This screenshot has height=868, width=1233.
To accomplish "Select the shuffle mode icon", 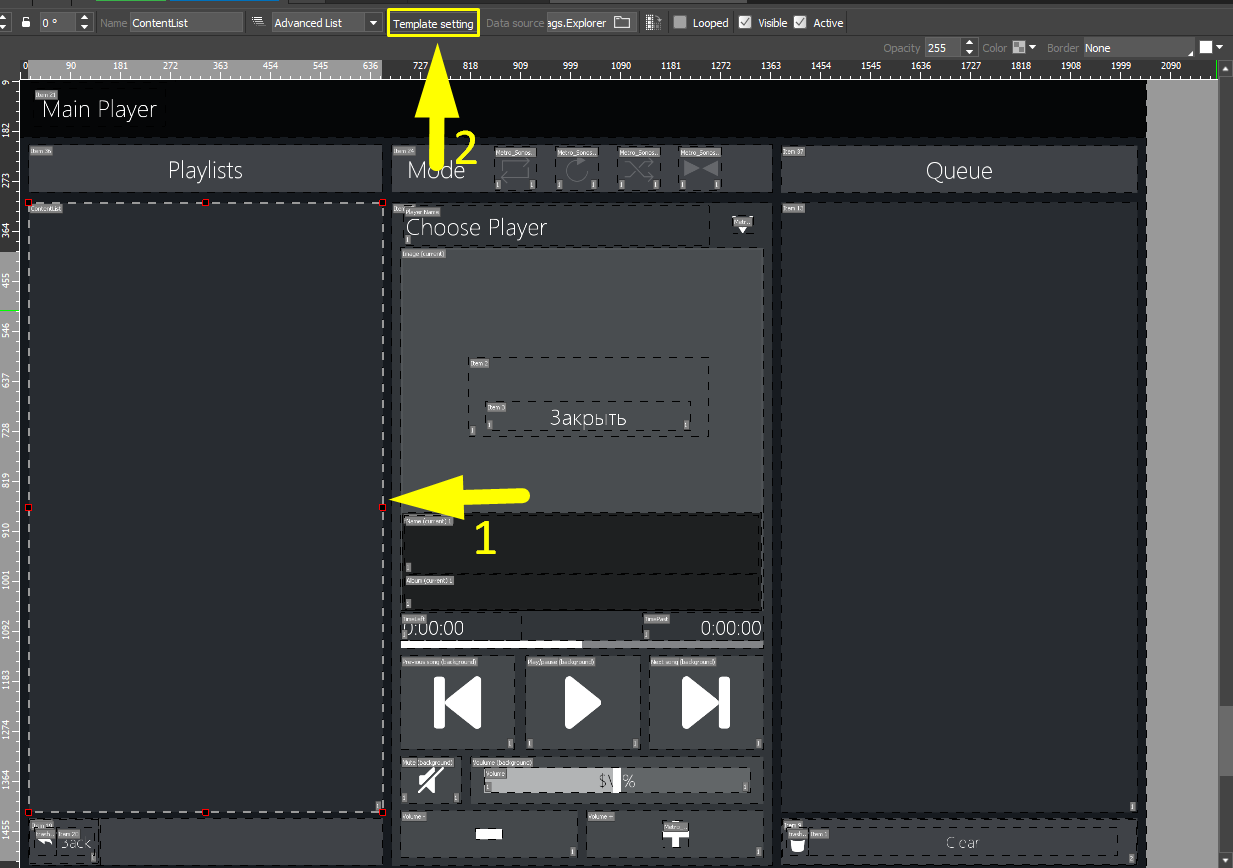I will (638, 172).
